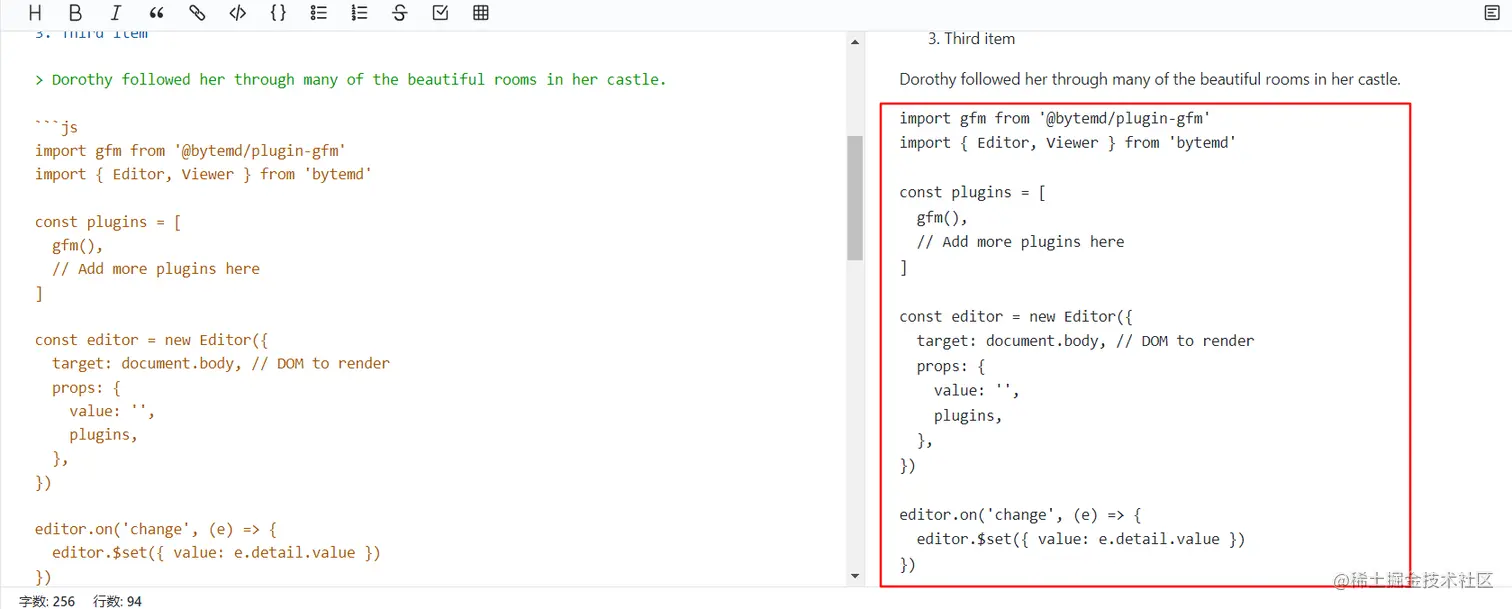Insert inline code with the </> icon
Screen dimensions: 1512x609
coord(237,13)
